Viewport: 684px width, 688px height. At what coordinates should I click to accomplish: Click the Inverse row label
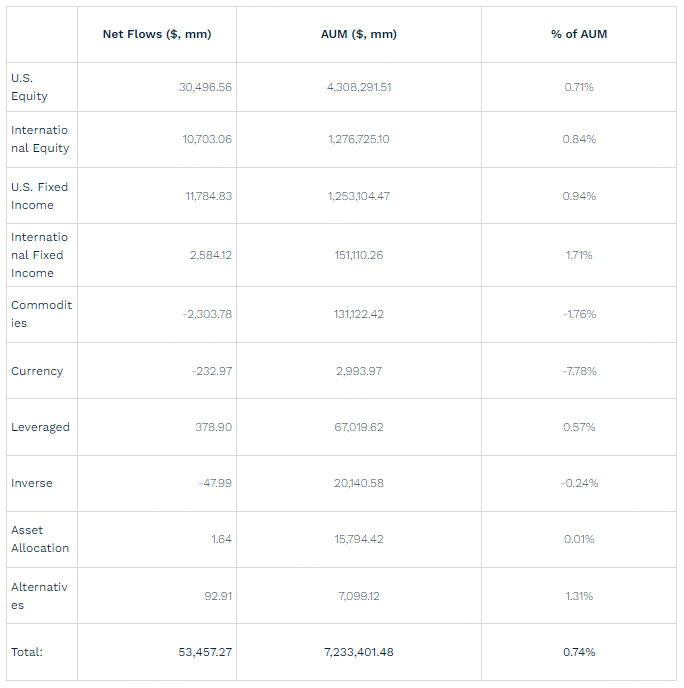coord(31,483)
